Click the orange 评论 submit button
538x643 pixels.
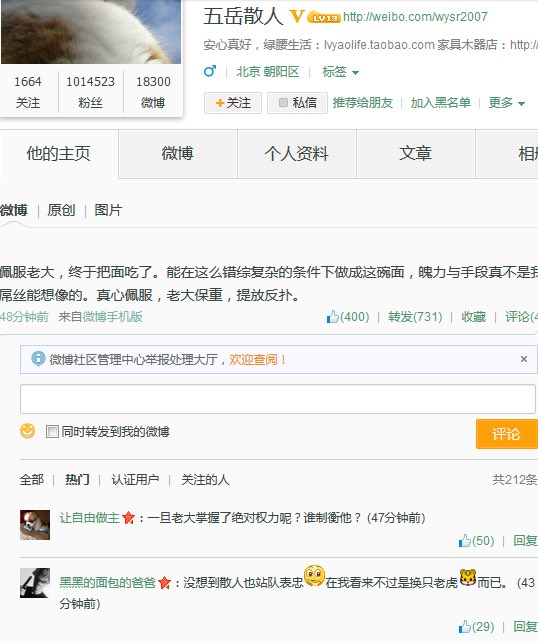[507, 434]
